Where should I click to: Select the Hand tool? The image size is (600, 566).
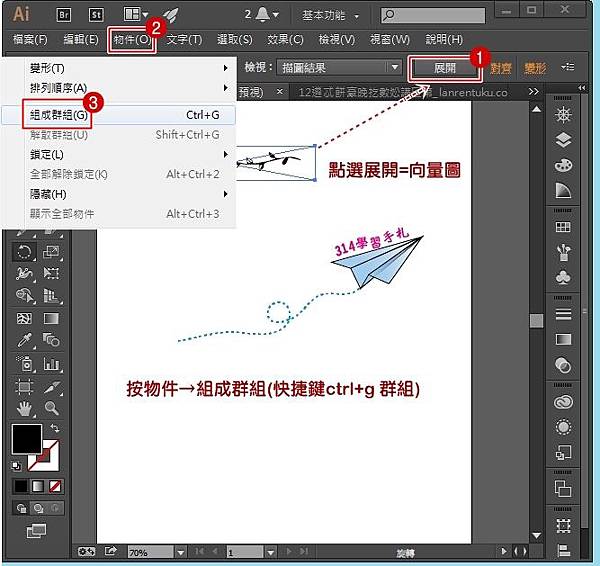[24, 408]
